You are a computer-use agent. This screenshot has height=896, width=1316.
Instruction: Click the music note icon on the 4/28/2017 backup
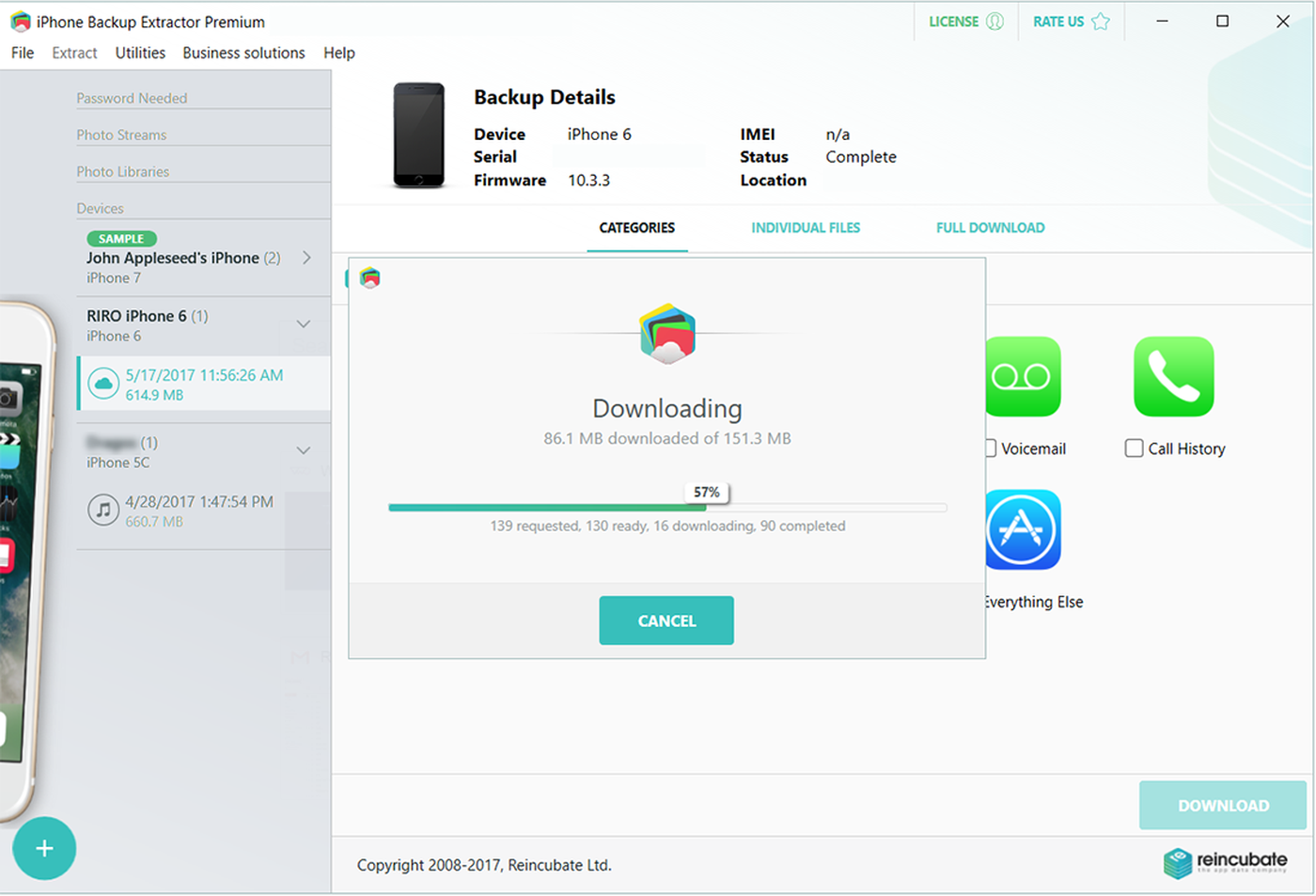click(x=103, y=510)
